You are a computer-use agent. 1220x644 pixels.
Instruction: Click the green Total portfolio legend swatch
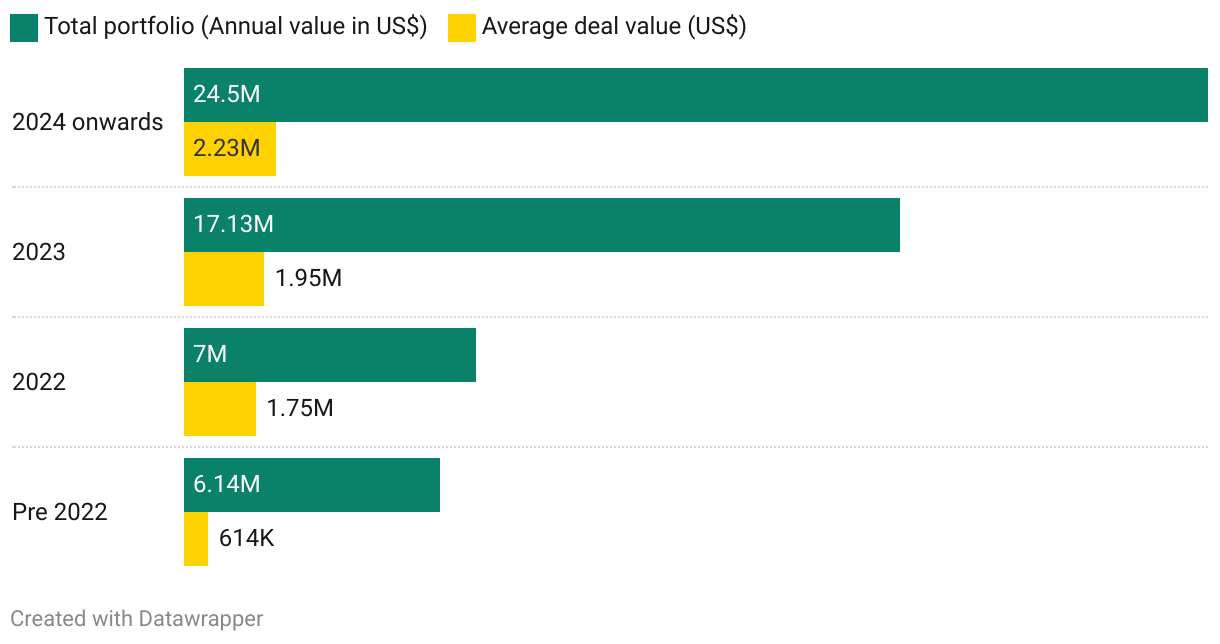pyautogui.click(x=24, y=28)
